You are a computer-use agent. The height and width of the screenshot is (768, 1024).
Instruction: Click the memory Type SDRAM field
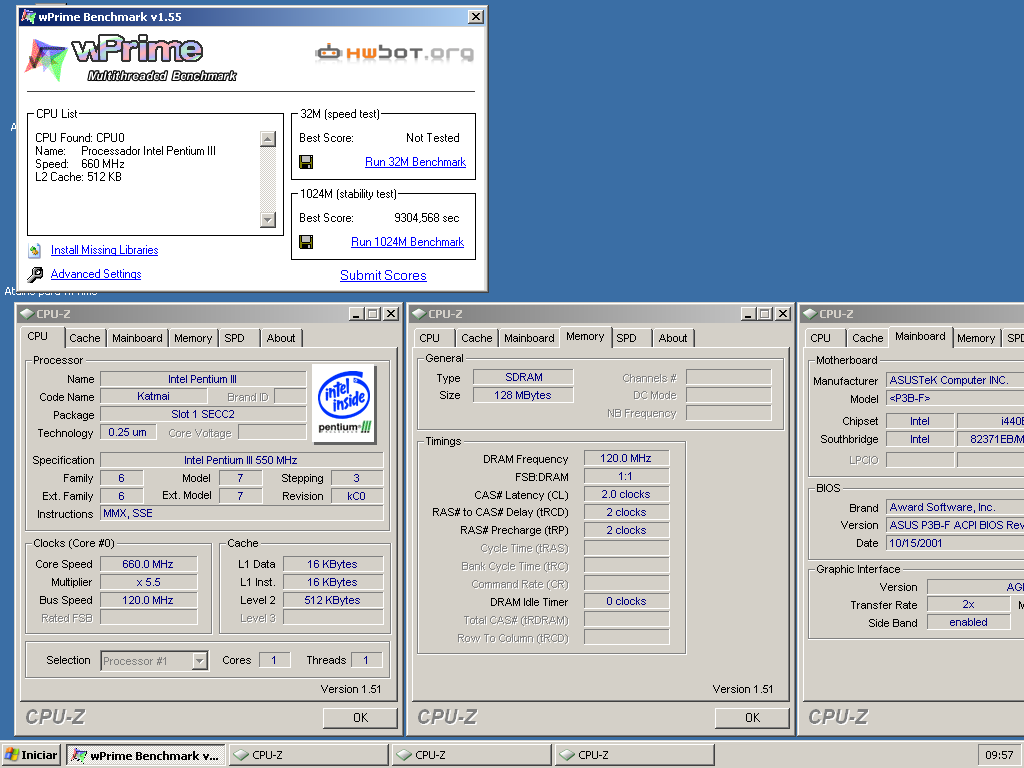pos(523,377)
